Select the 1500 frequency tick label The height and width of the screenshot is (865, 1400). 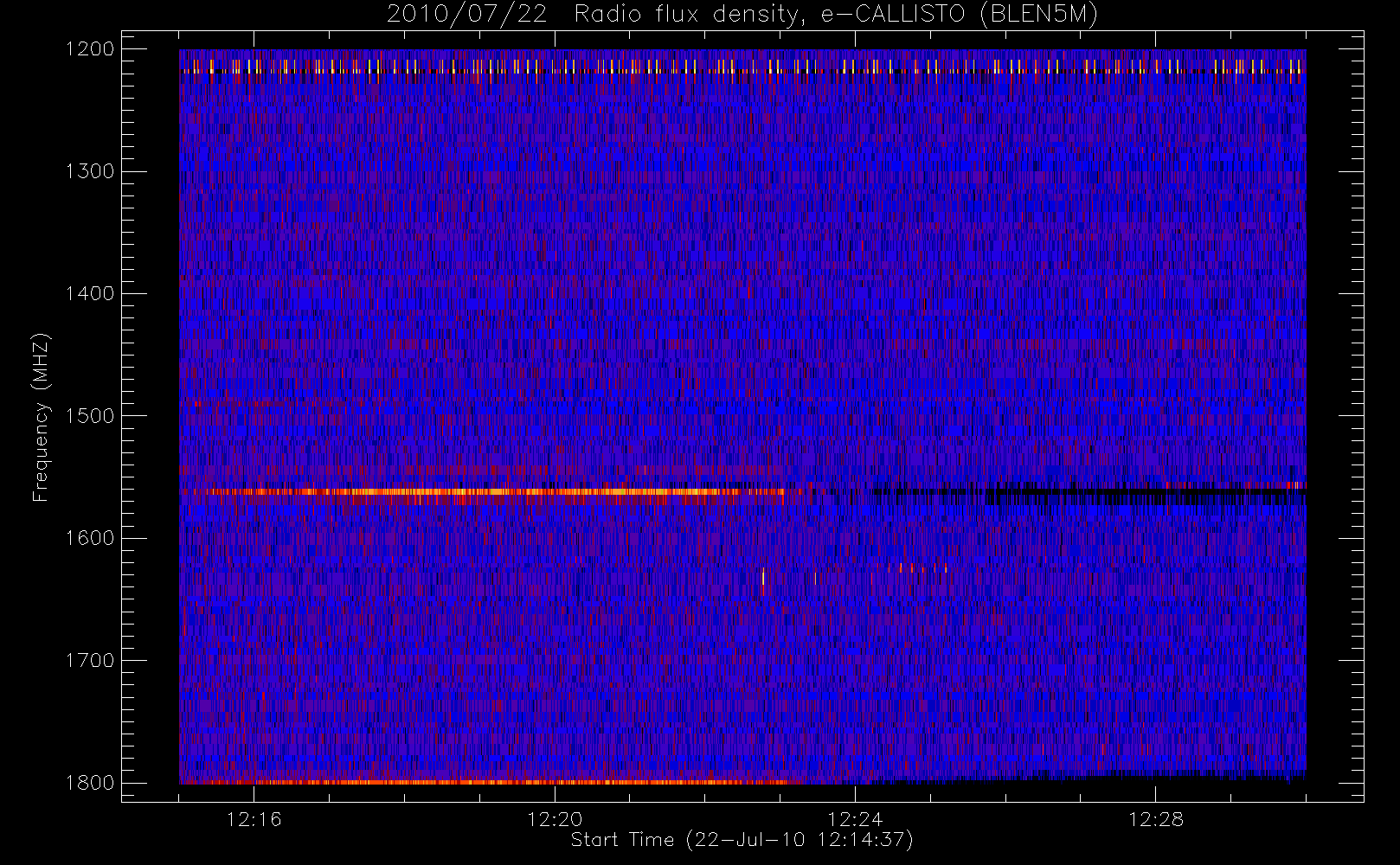[90, 416]
